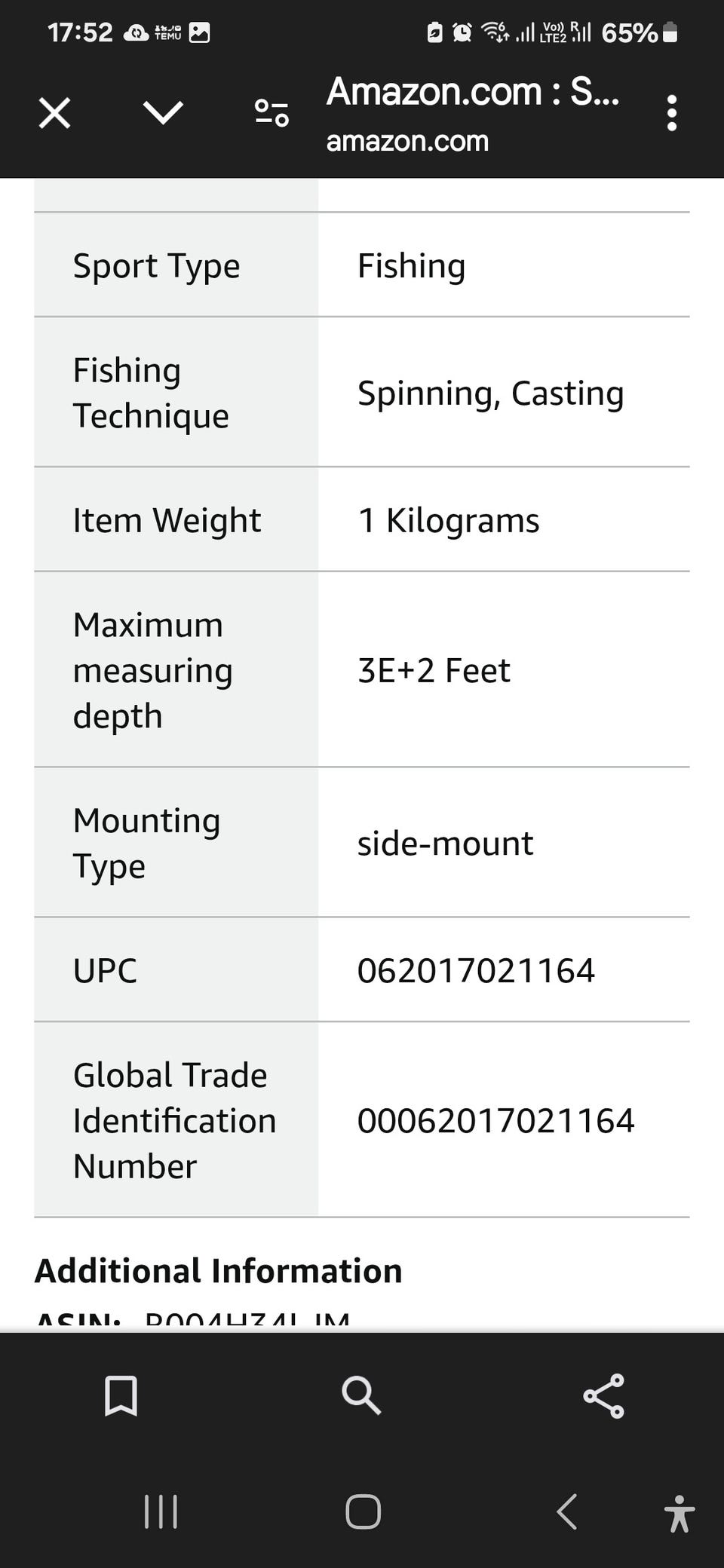The width and height of the screenshot is (724, 1568).
Task: Tap the share icon
Action: tap(603, 1395)
